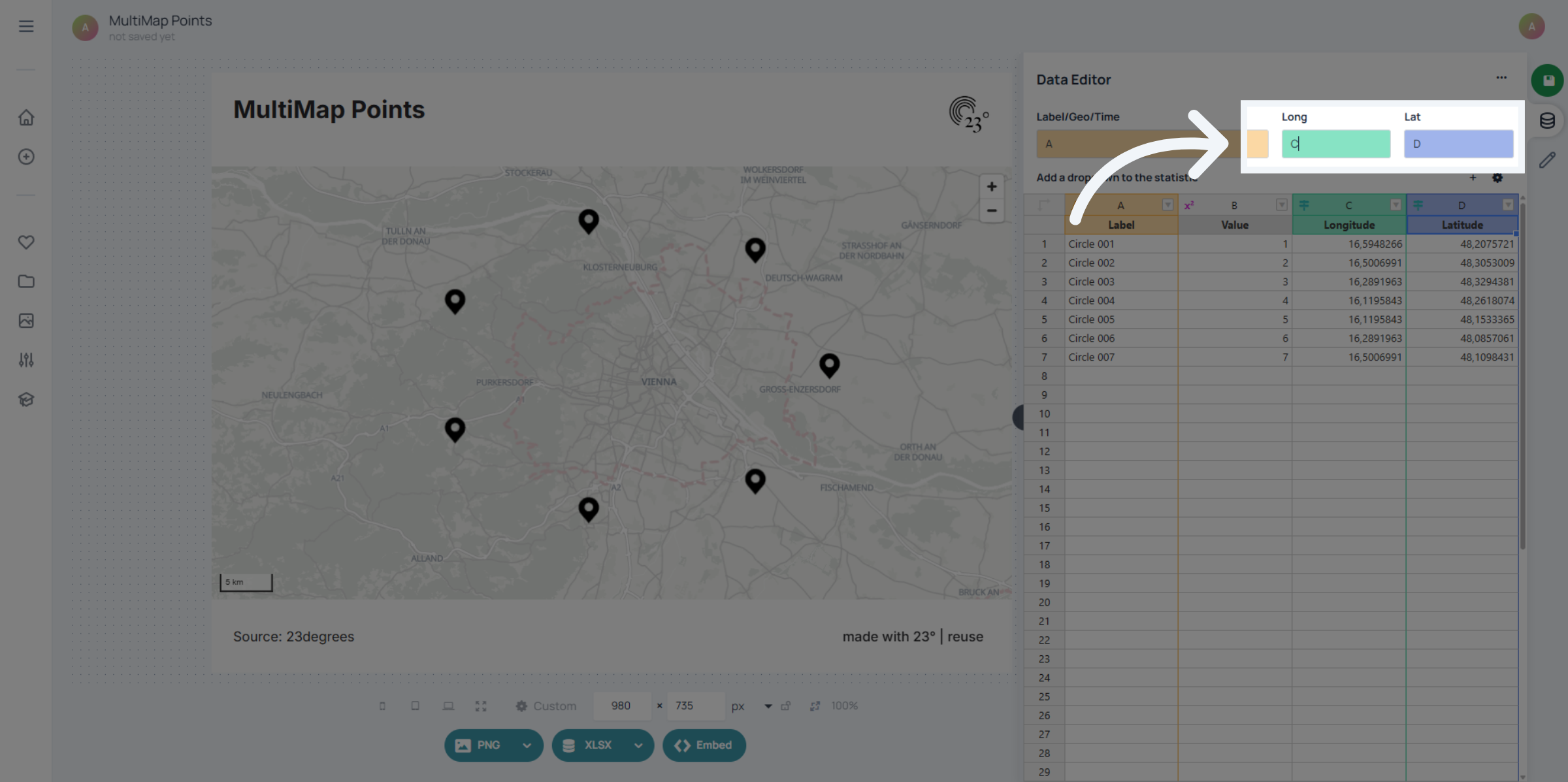Screen dimensions: 1568x782
Task: Click the map marker near Gross-Enzersdorf
Action: (x=829, y=366)
